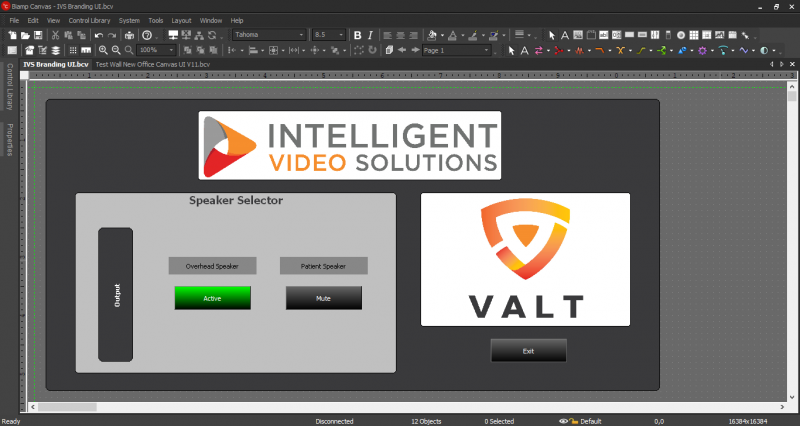This screenshot has height=426, width=800.
Task: Select the IVS Branding UI.bcv tab
Action: coord(56,64)
